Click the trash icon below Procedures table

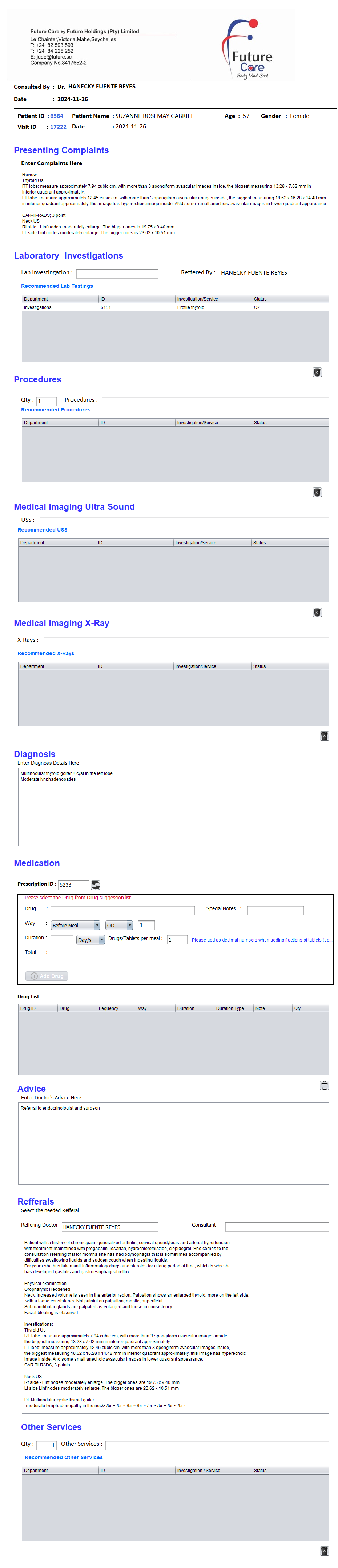[x=317, y=493]
